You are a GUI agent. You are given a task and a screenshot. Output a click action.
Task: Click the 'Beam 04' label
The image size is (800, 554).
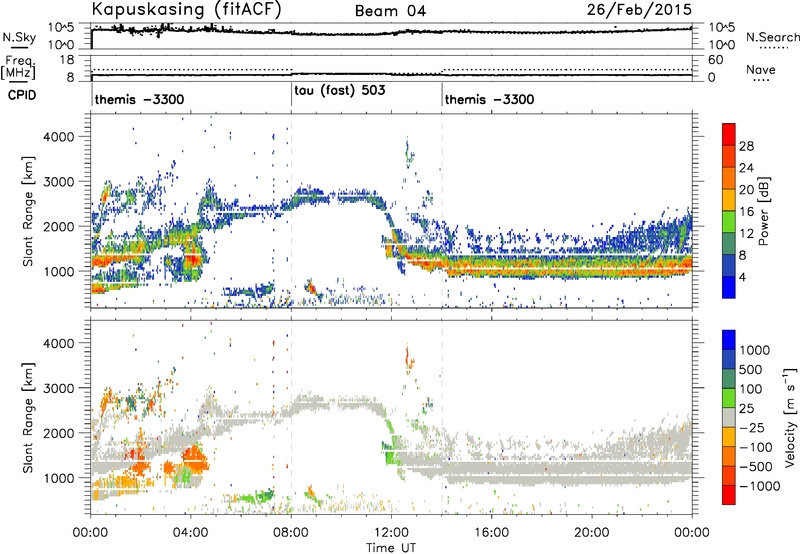pos(390,11)
